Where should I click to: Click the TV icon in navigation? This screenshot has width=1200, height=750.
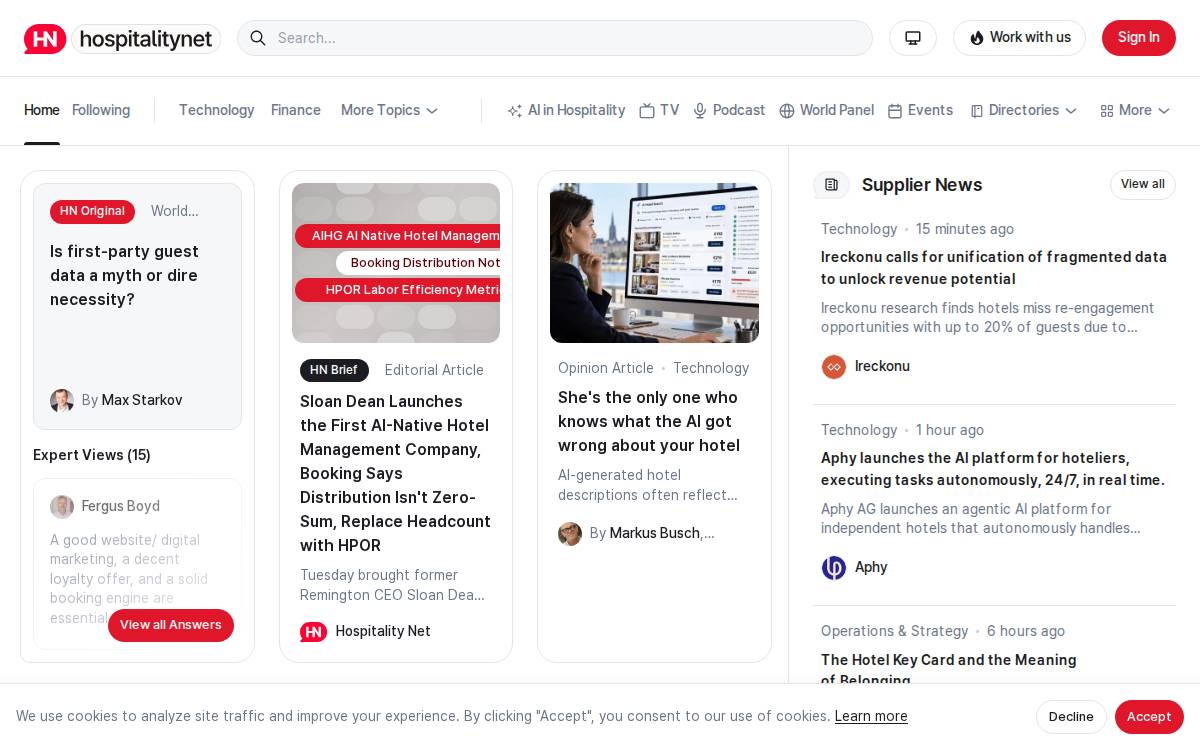coord(647,111)
